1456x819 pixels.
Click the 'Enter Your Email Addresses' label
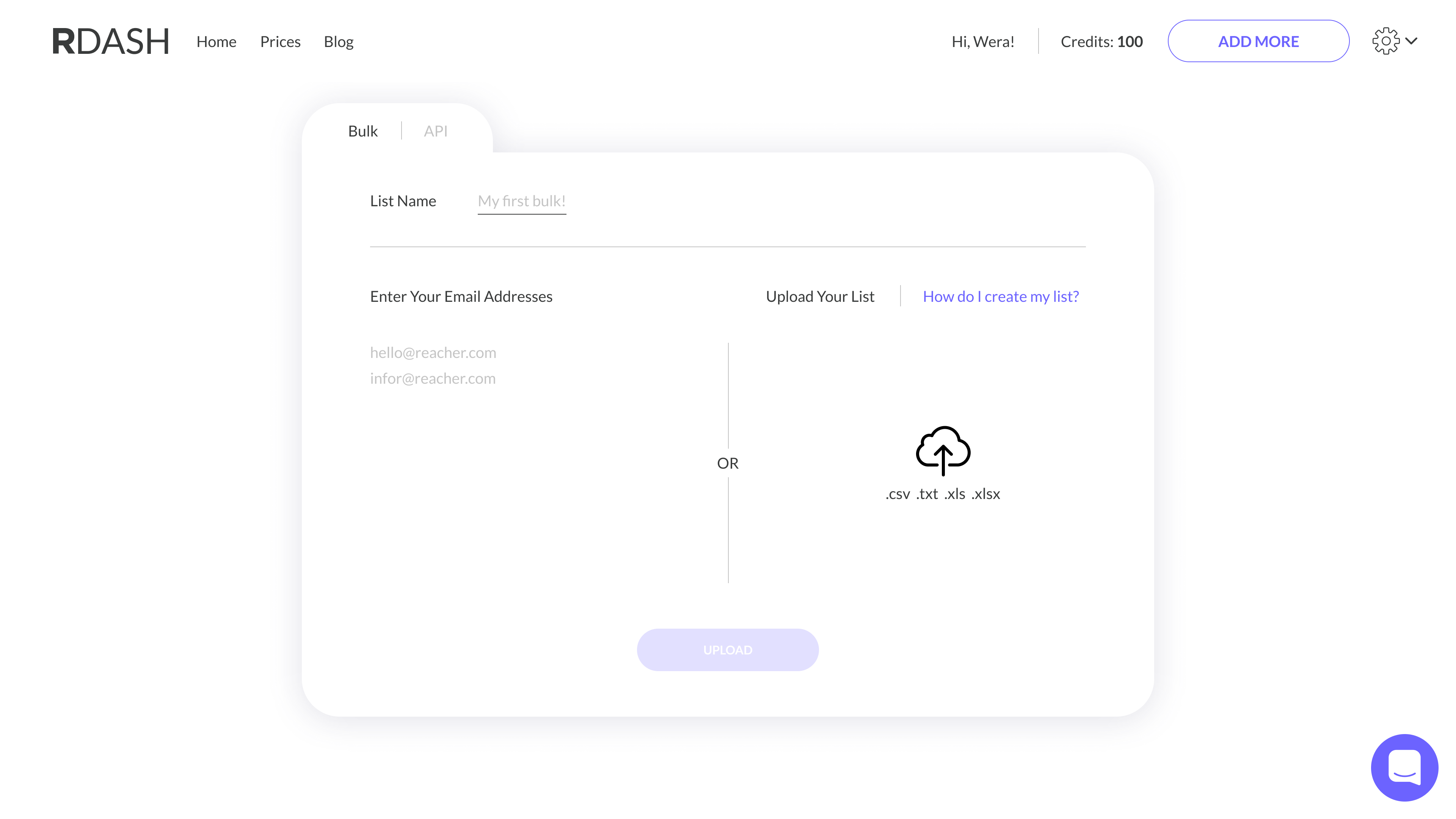[461, 296]
